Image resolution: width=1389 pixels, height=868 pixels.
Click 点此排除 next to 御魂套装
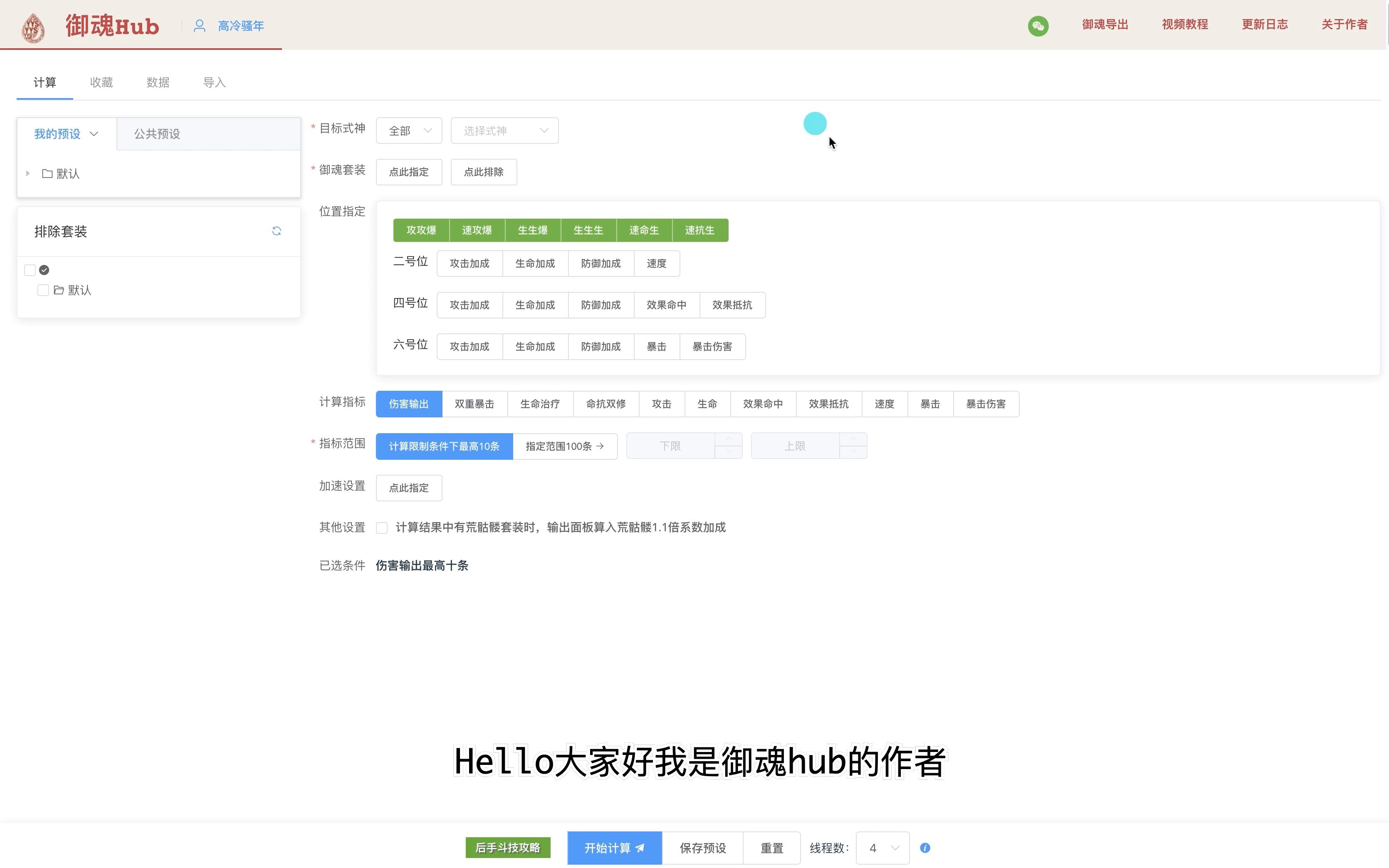[x=484, y=172]
